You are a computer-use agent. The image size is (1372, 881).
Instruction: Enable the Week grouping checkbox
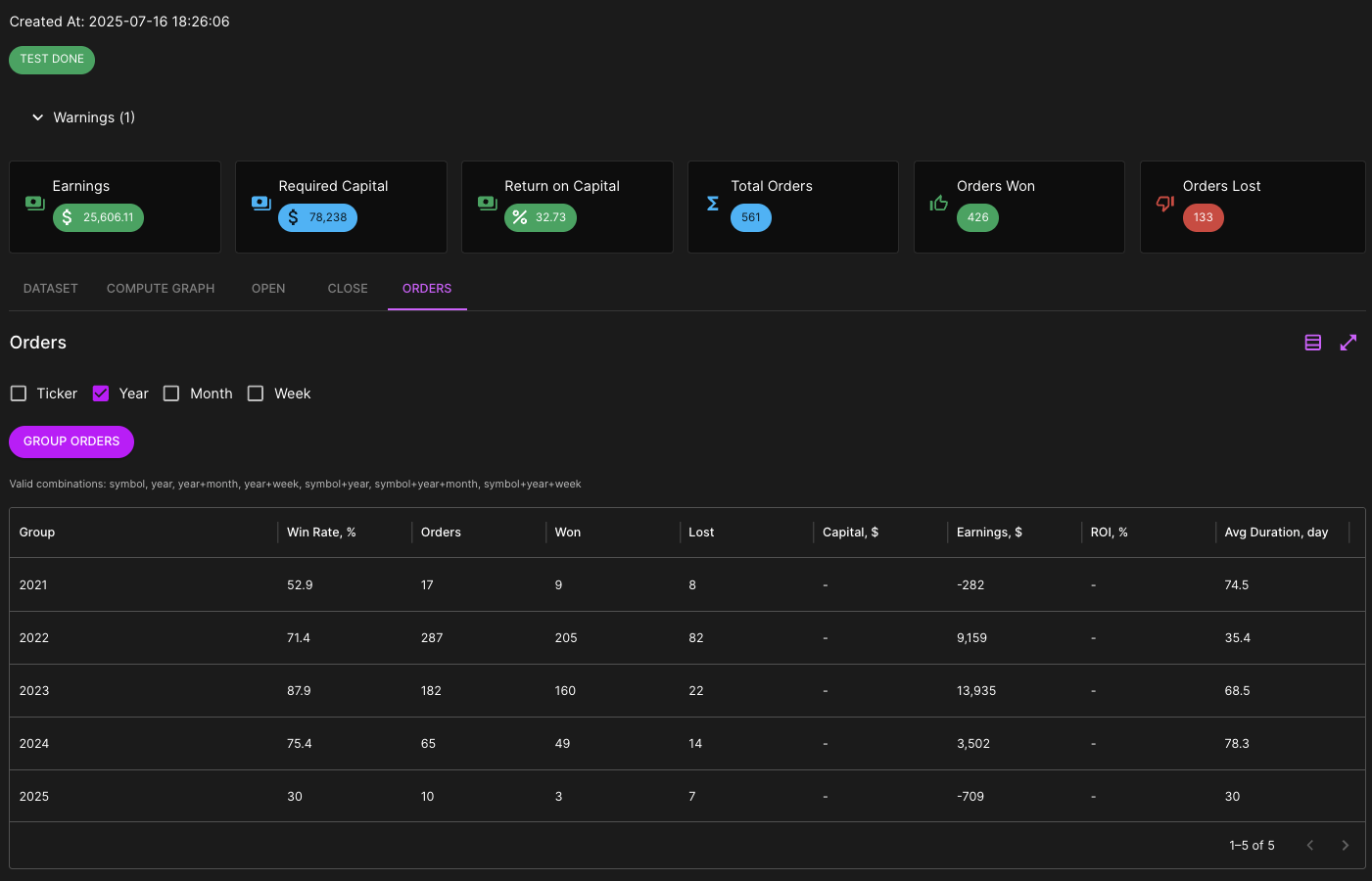tap(256, 394)
